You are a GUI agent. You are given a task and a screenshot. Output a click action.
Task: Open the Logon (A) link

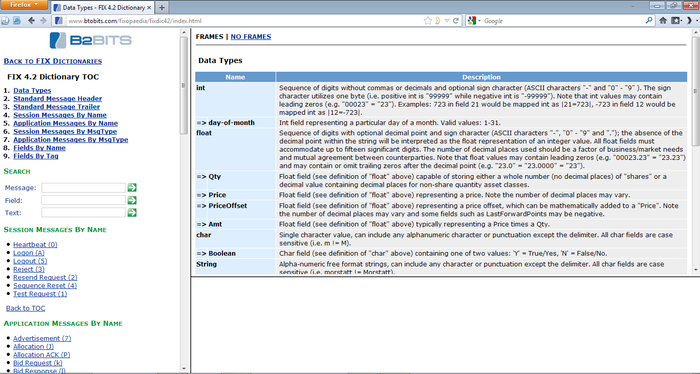click(x=29, y=253)
